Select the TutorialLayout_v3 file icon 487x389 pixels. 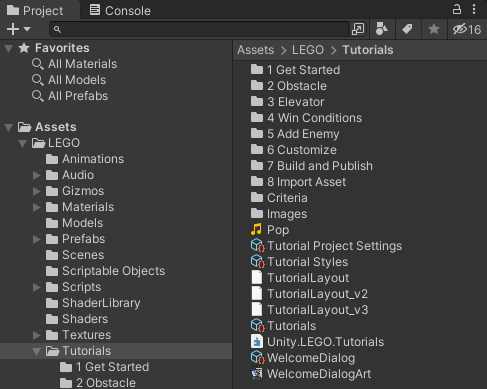[257, 309]
